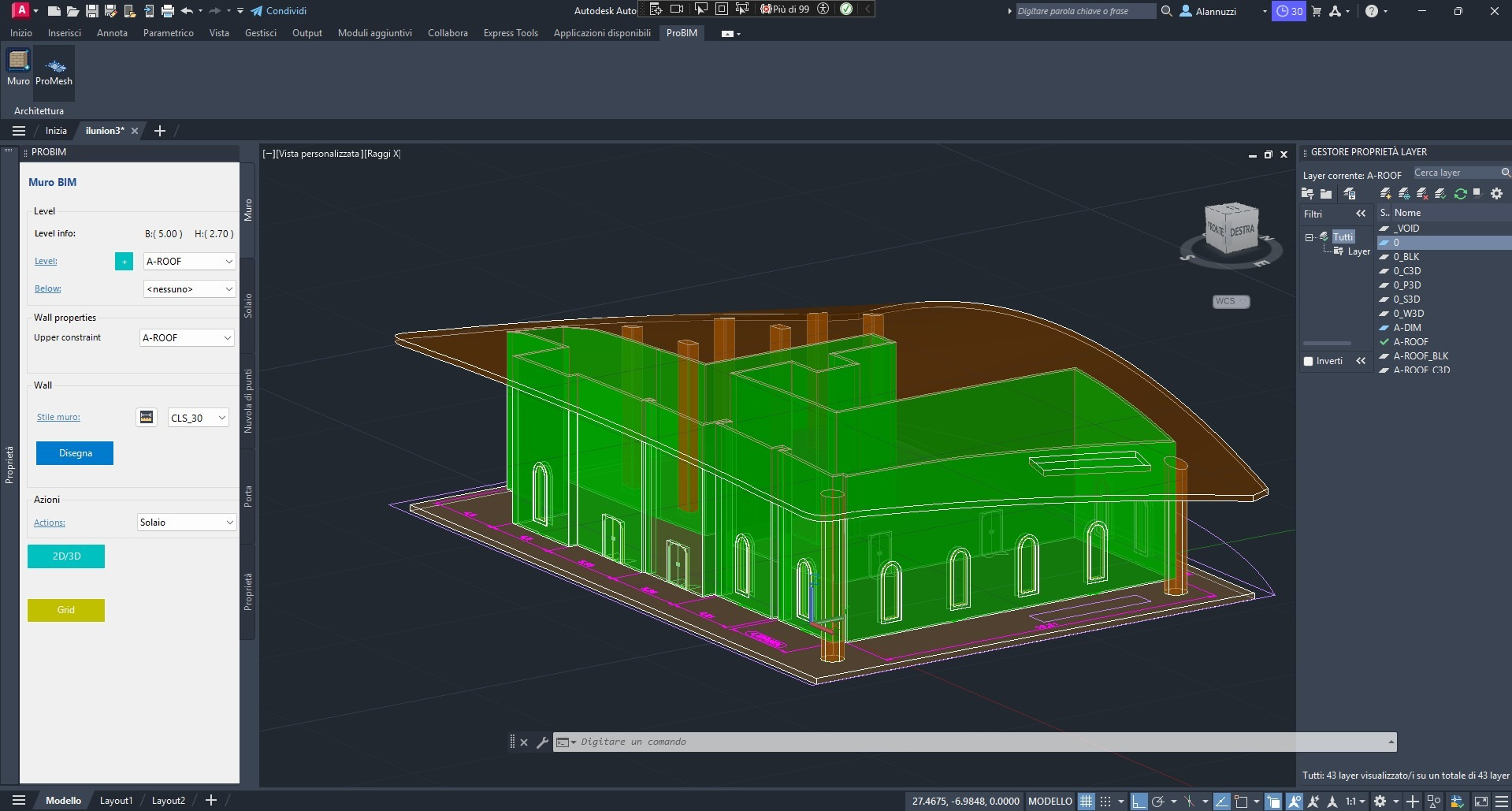1512x811 pixels.
Task: Click the wall style browse icon beside Stile muro
Action: tap(147, 417)
